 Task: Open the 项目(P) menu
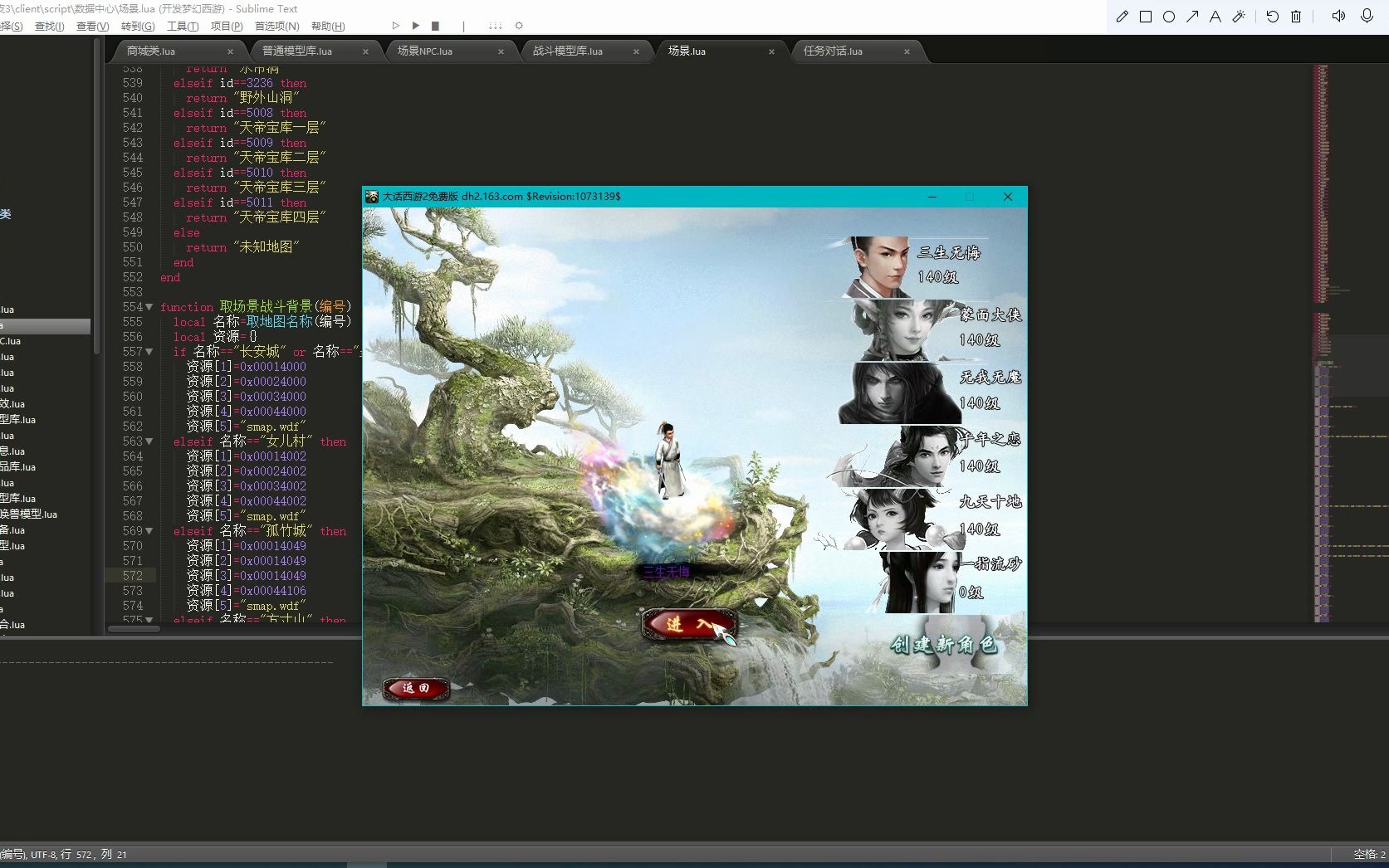pyautogui.click(x=227, y=27)
